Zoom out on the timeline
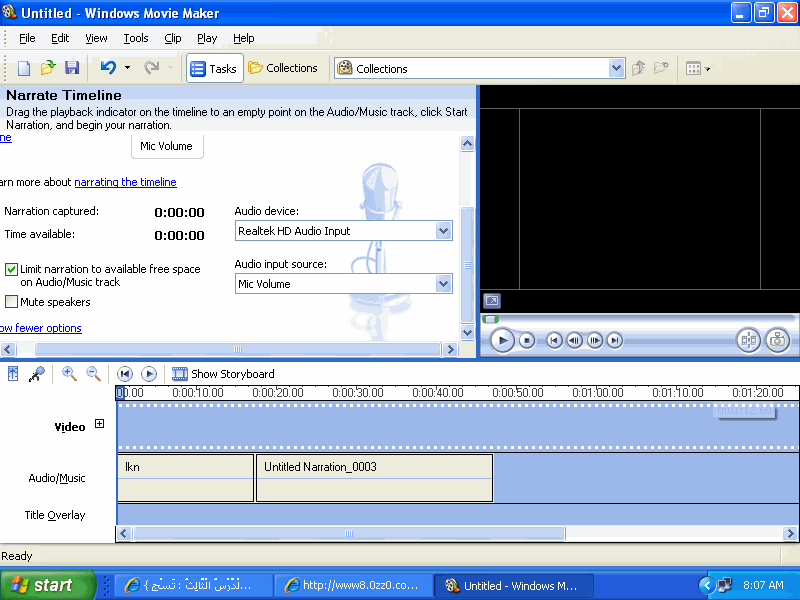 click(x=93, y=373)
